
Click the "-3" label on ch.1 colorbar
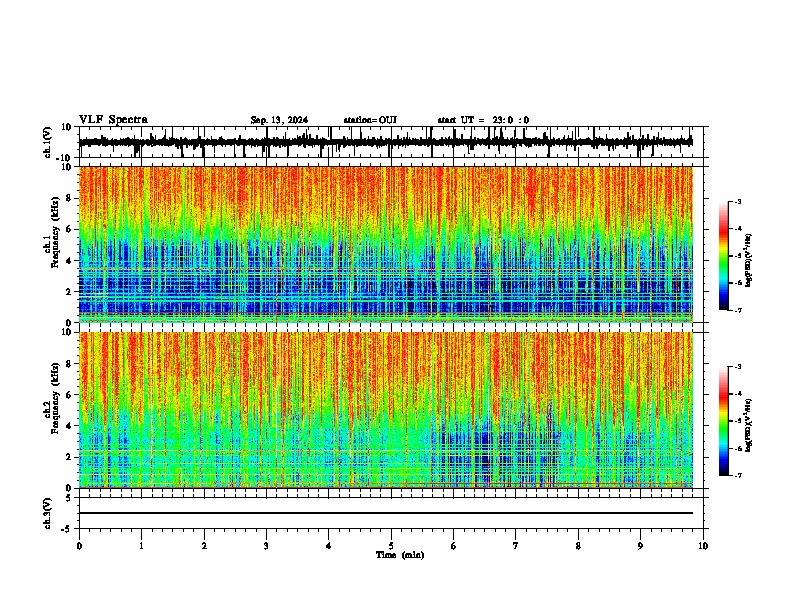pos(737,202)
